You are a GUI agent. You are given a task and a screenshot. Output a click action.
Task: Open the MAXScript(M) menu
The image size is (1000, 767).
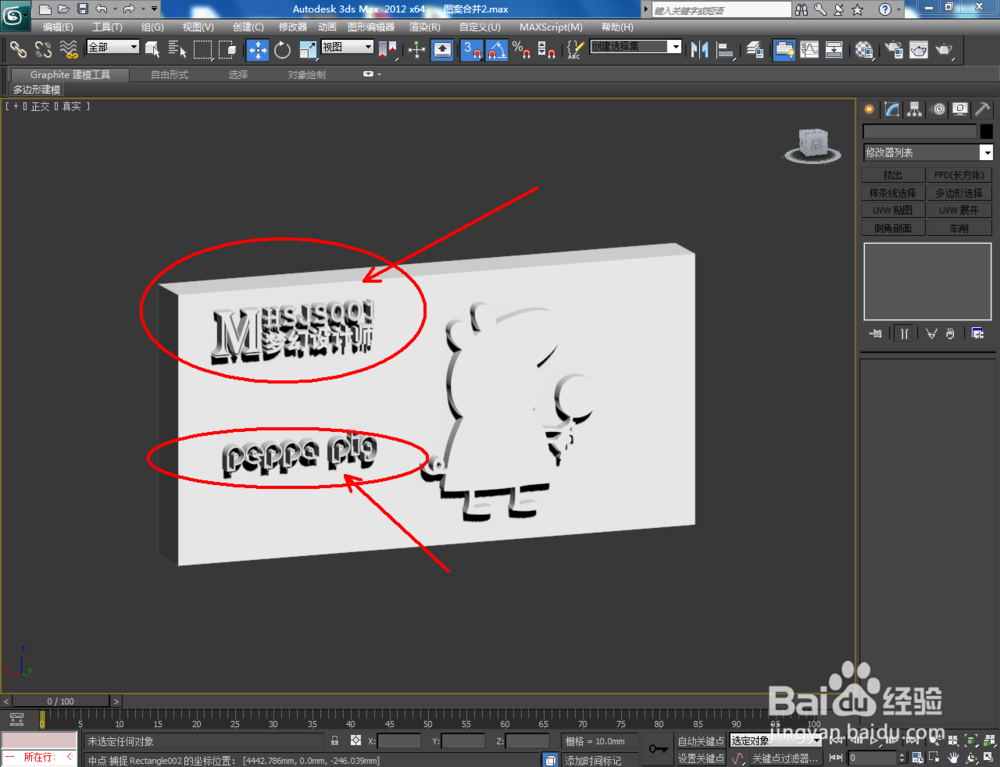coord(550,27)
